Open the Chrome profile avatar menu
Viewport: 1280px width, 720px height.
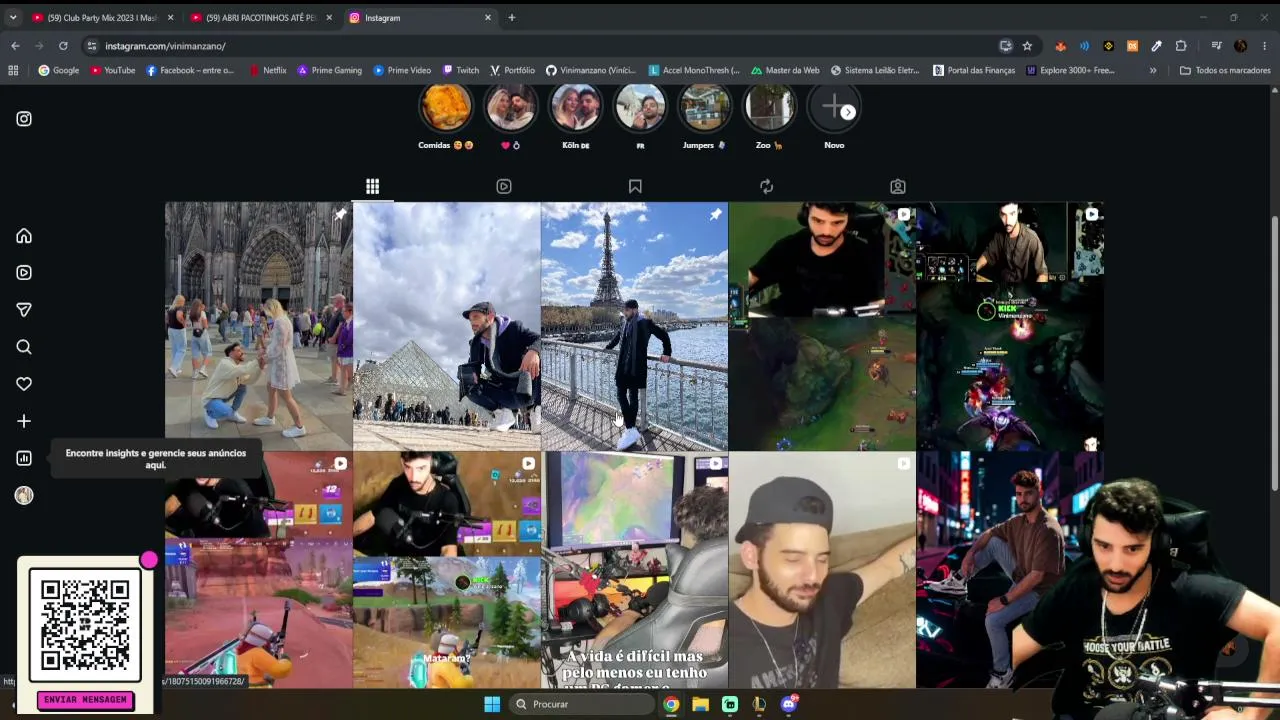click(1240, 46)
